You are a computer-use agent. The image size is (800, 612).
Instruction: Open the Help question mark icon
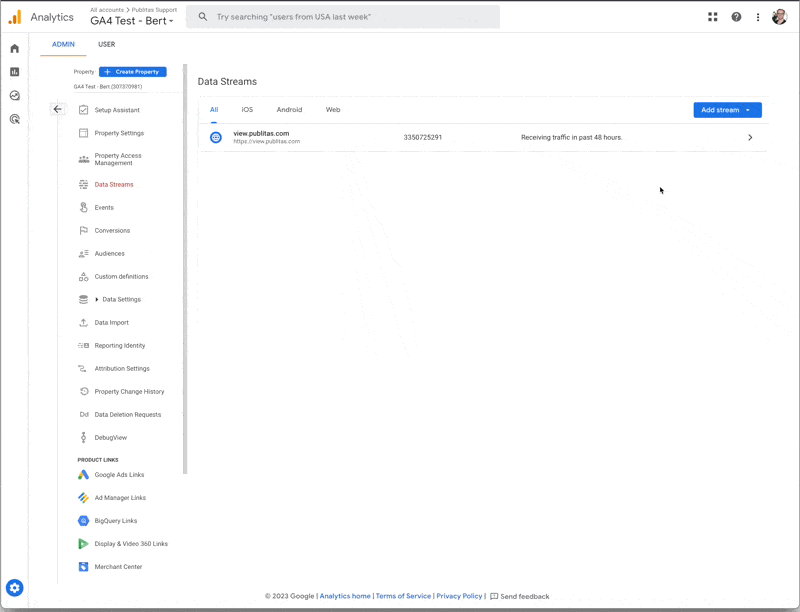click(x=736, y=17)
